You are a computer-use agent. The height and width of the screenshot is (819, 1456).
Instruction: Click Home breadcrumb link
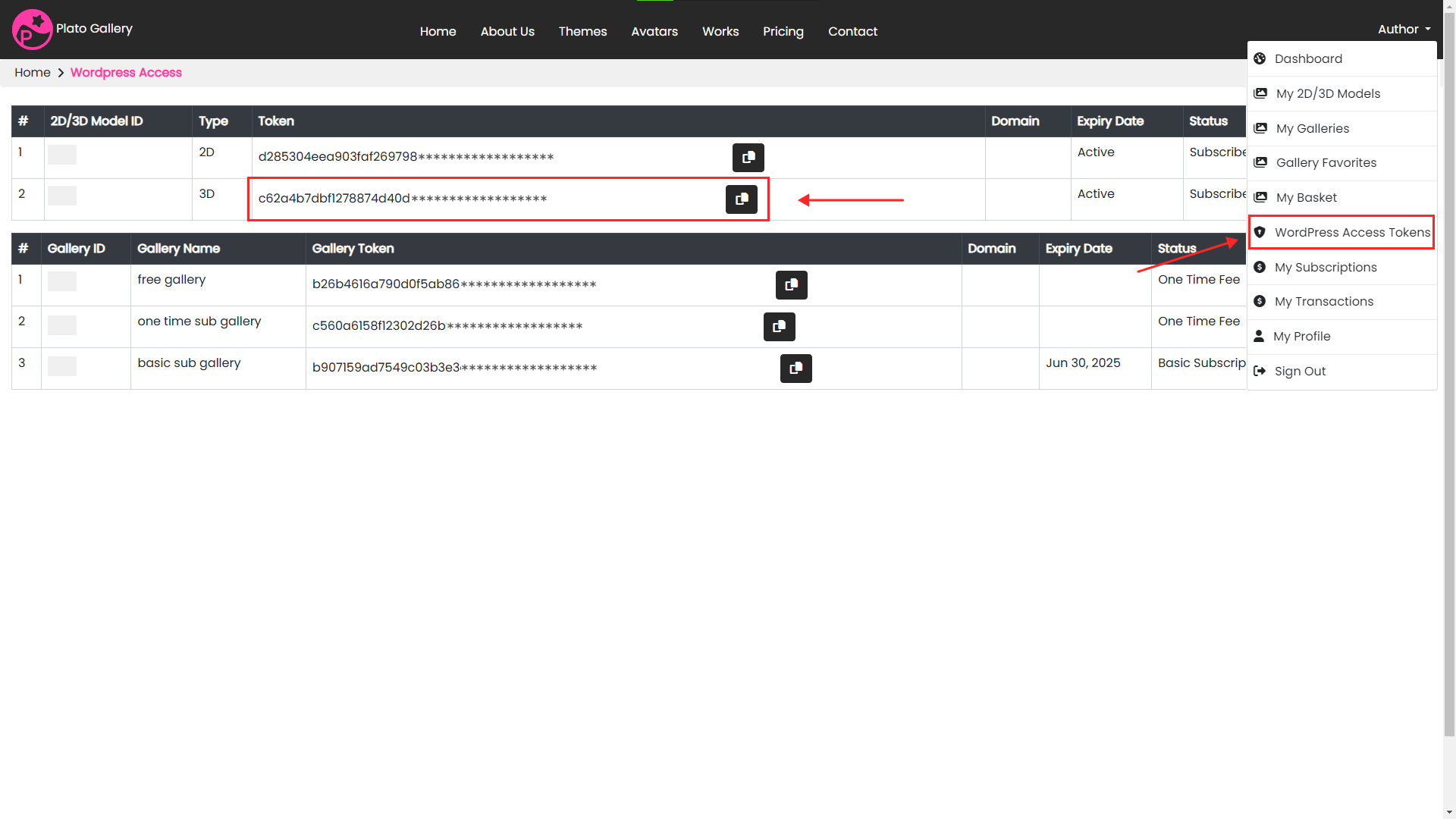33,73
